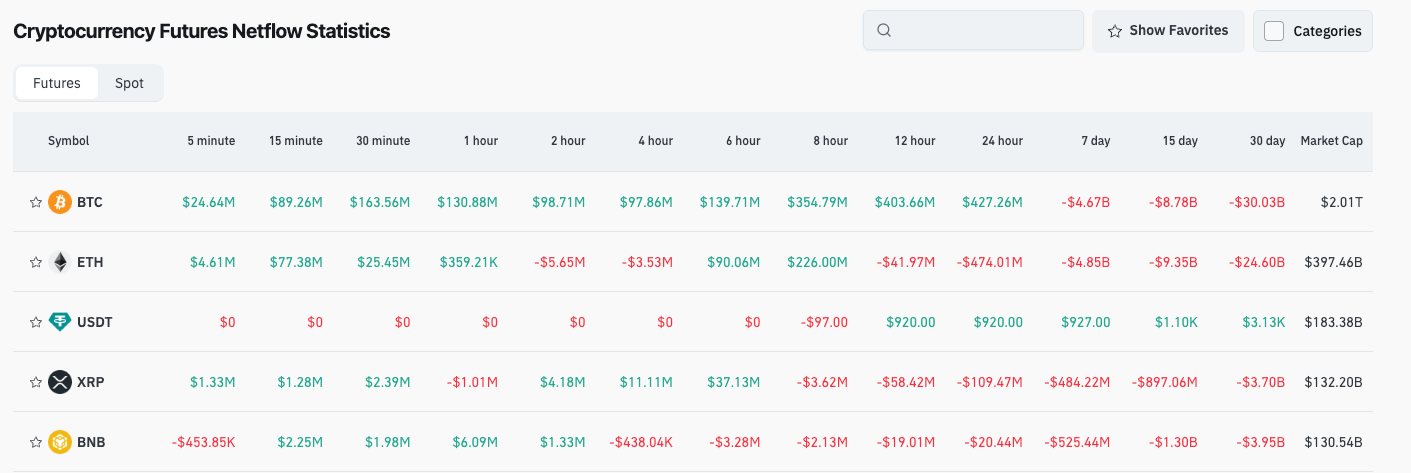Screen dimensions: 1411x473
Task: Switch to the Futures tab
Action: click(57, 83)
